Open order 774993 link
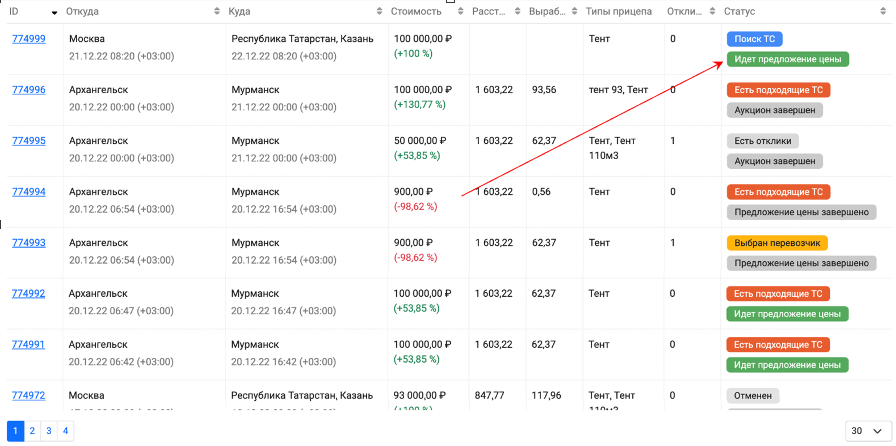 (x=29, y=243)
